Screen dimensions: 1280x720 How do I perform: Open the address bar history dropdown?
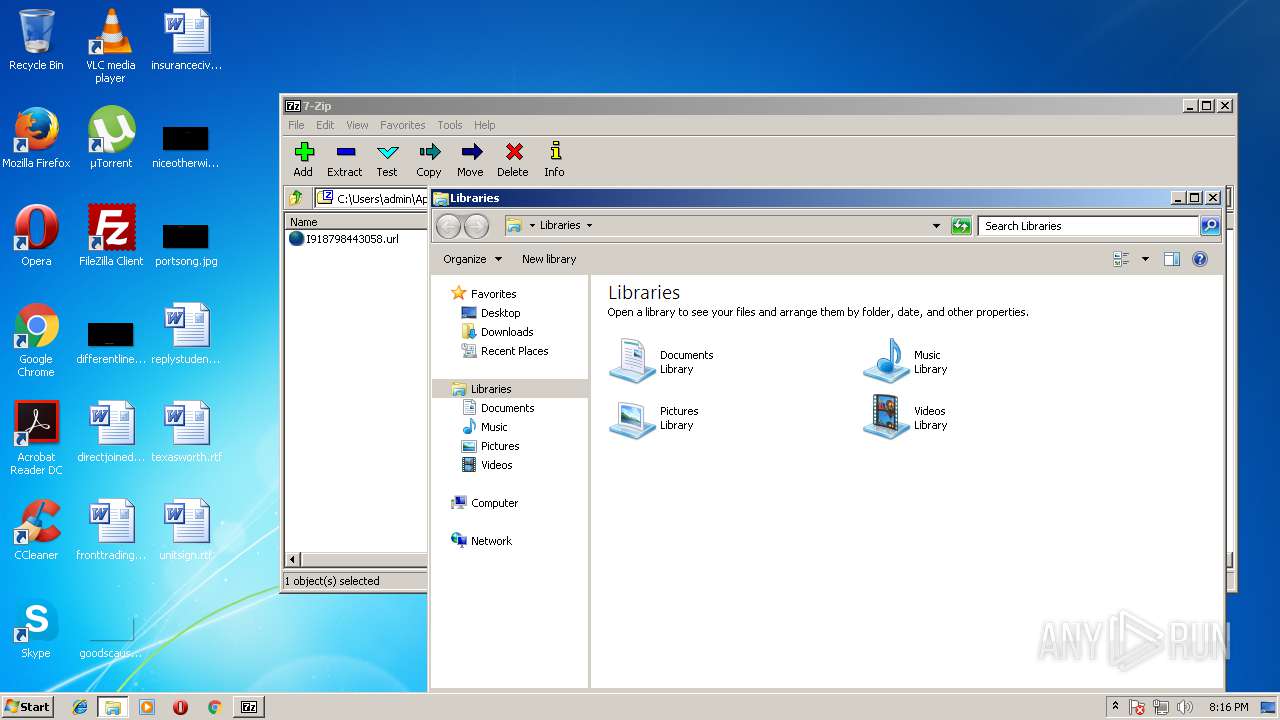coord(936,226)
